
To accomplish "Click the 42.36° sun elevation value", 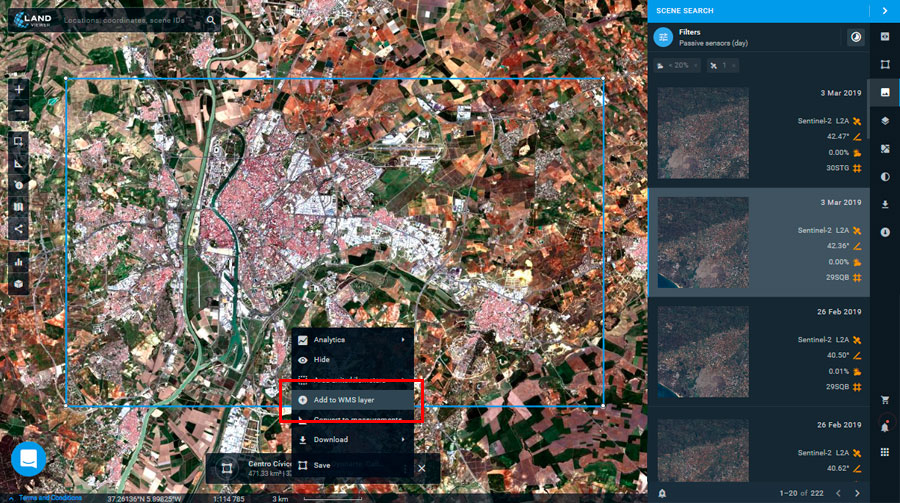I will pyautogui.click(x=837, y=246).
